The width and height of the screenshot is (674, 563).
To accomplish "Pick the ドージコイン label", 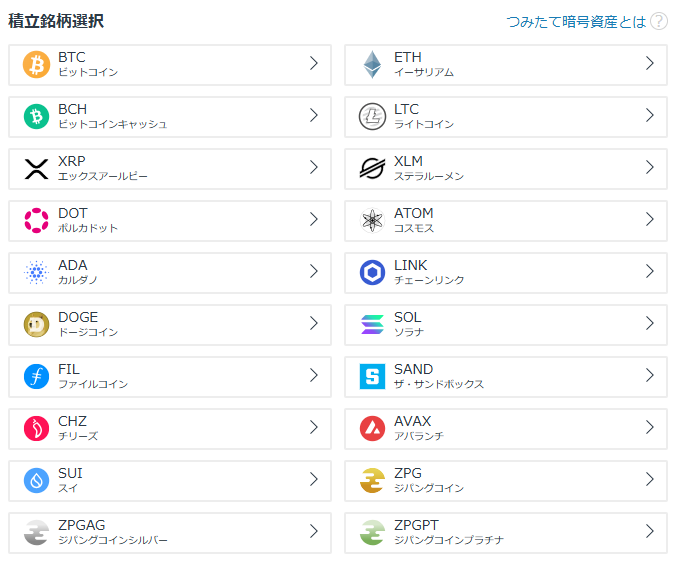I will click(x=88, y=332).
